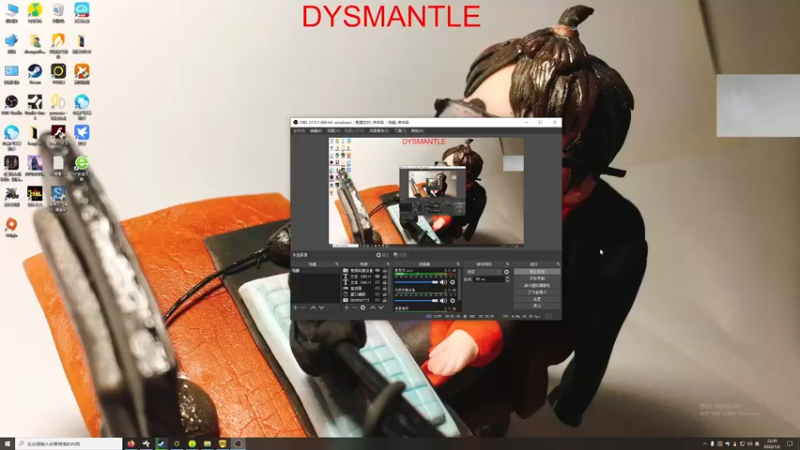Screen dimensions: 800x450
Task: Open transition properties gear icon
Action: point(506,272)
